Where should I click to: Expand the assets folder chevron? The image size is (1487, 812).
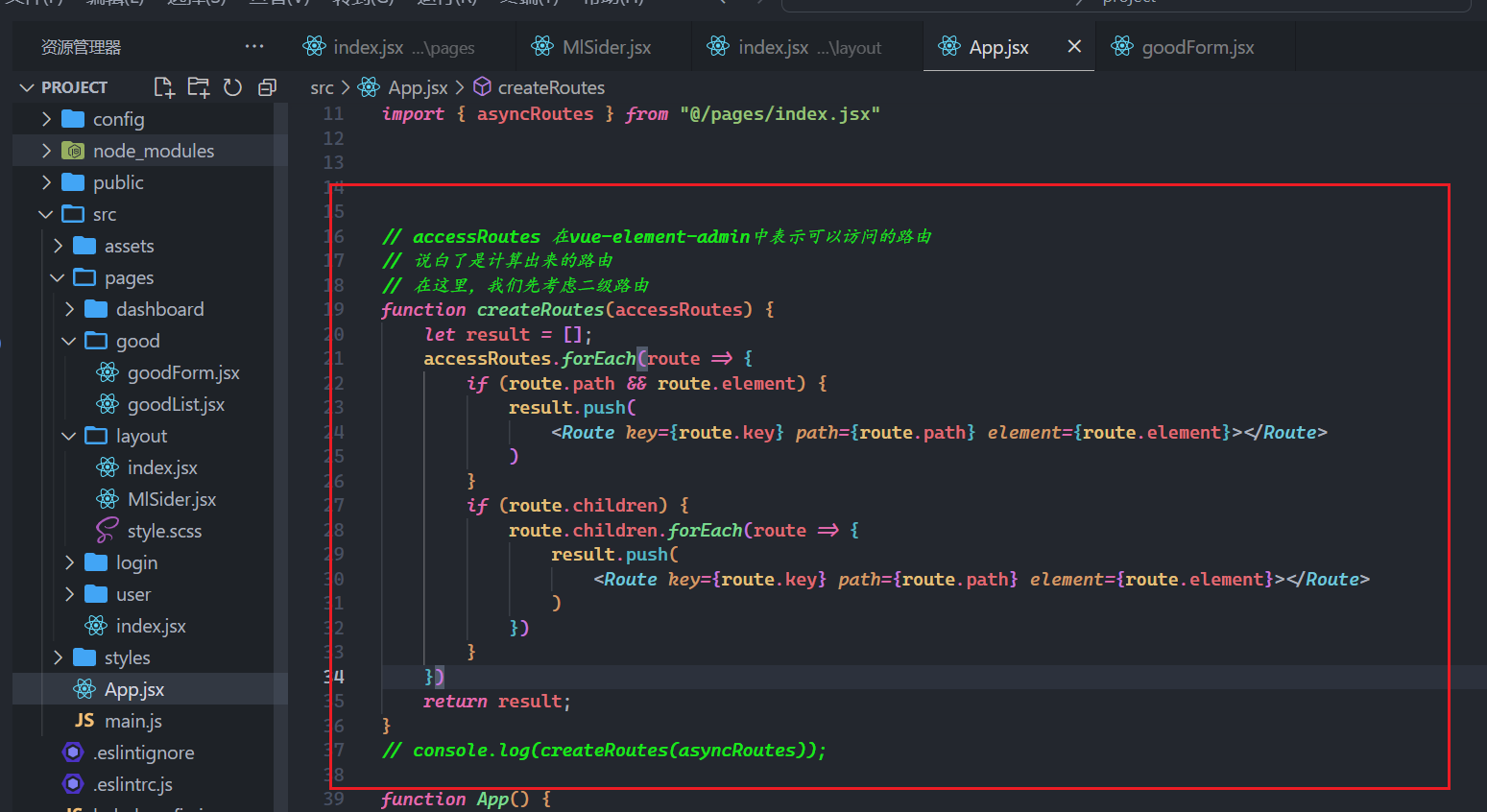[x=58, y=246]
